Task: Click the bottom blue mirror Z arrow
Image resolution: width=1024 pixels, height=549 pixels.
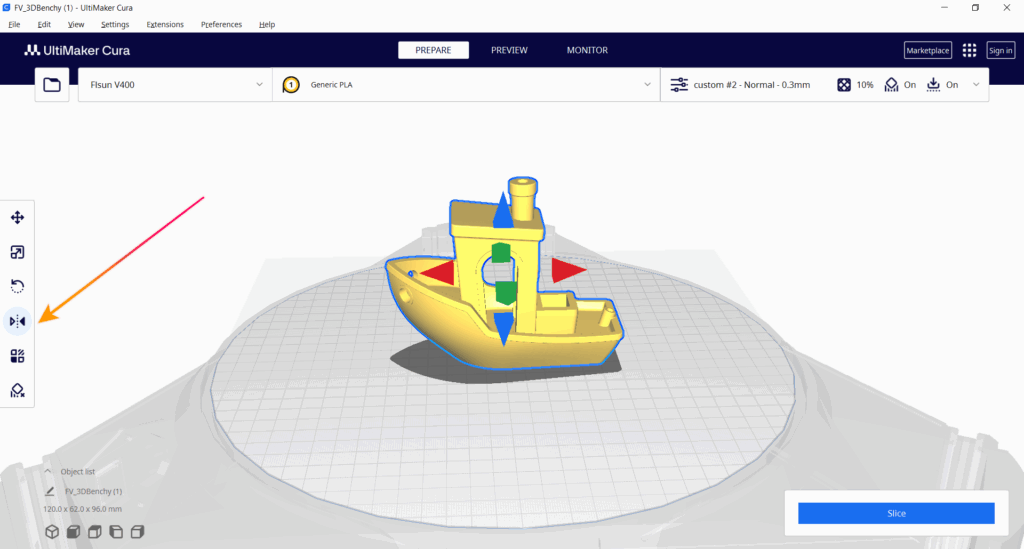Action: pyautogui.click(x=504, y=328)
